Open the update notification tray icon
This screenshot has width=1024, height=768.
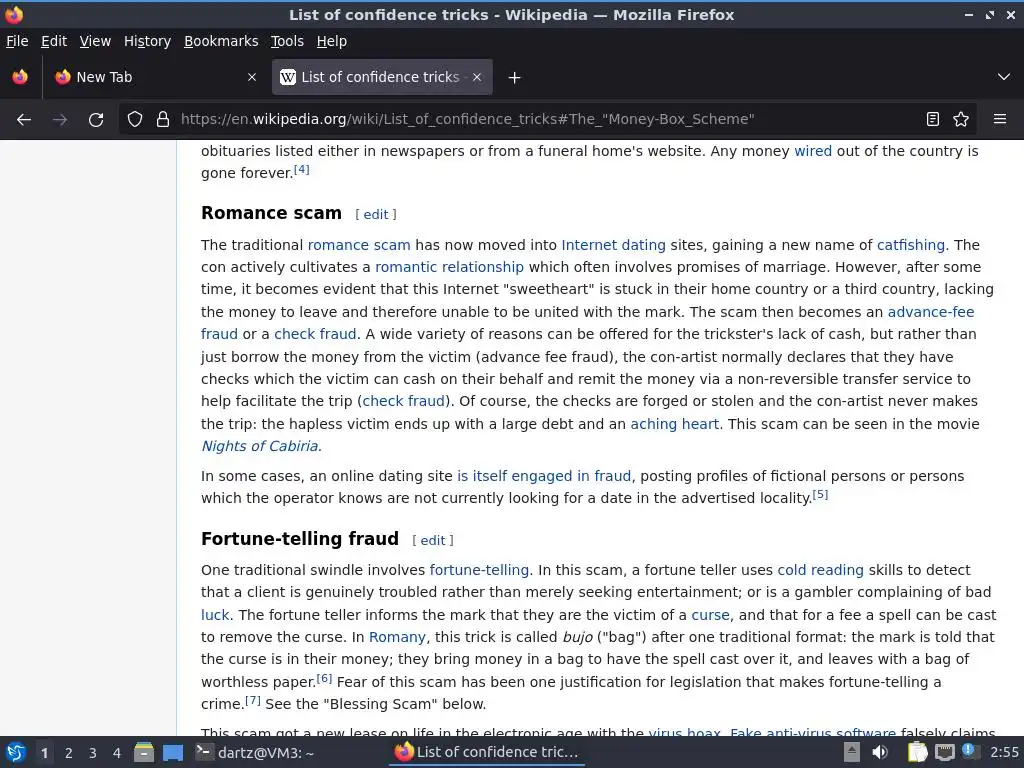coord(969,751)
